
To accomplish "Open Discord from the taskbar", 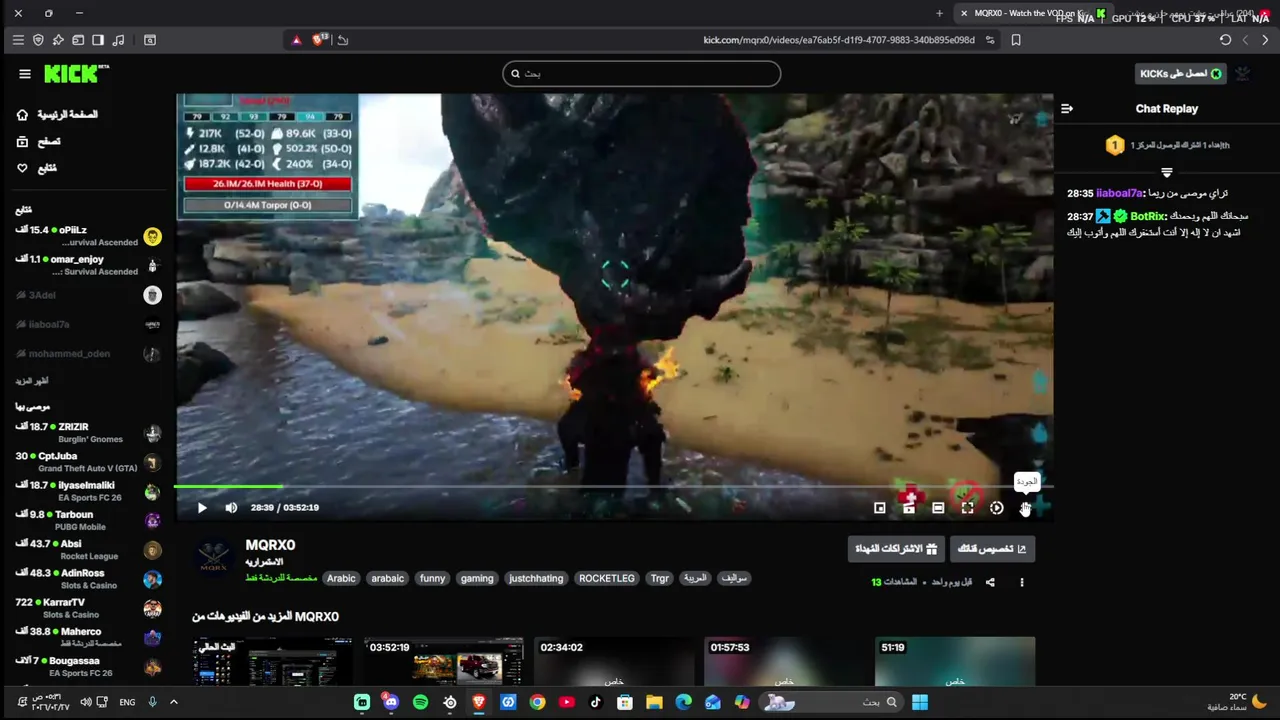I will 391,702.
